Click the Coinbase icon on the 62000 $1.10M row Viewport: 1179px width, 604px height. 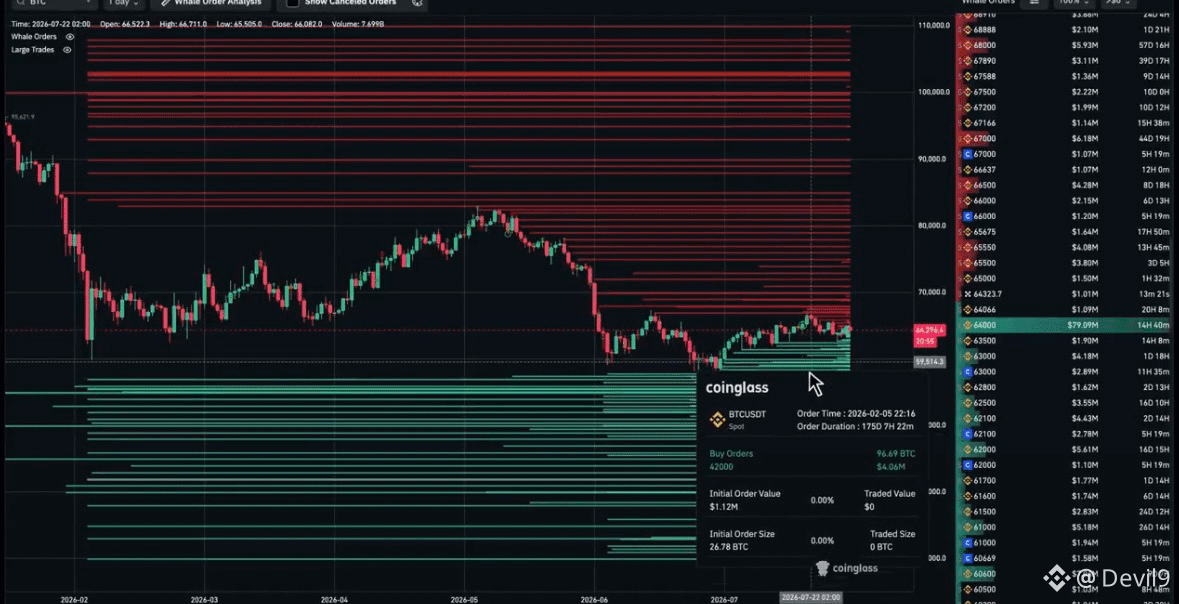(x=968, y=465)
